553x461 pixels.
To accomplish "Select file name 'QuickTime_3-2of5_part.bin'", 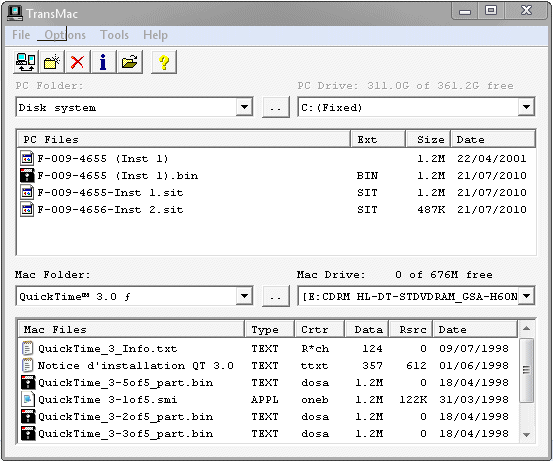I will click(x=126, y=417).
